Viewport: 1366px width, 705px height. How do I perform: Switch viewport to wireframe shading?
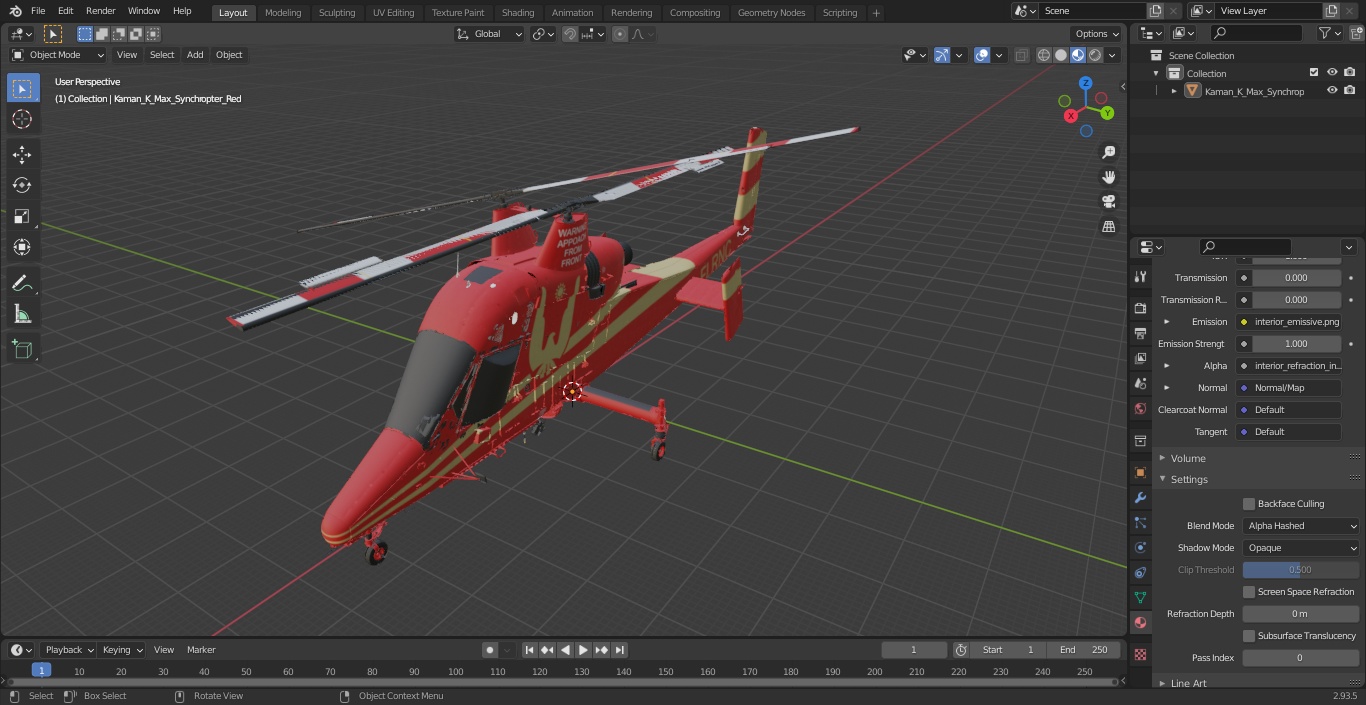[1044, 55]
